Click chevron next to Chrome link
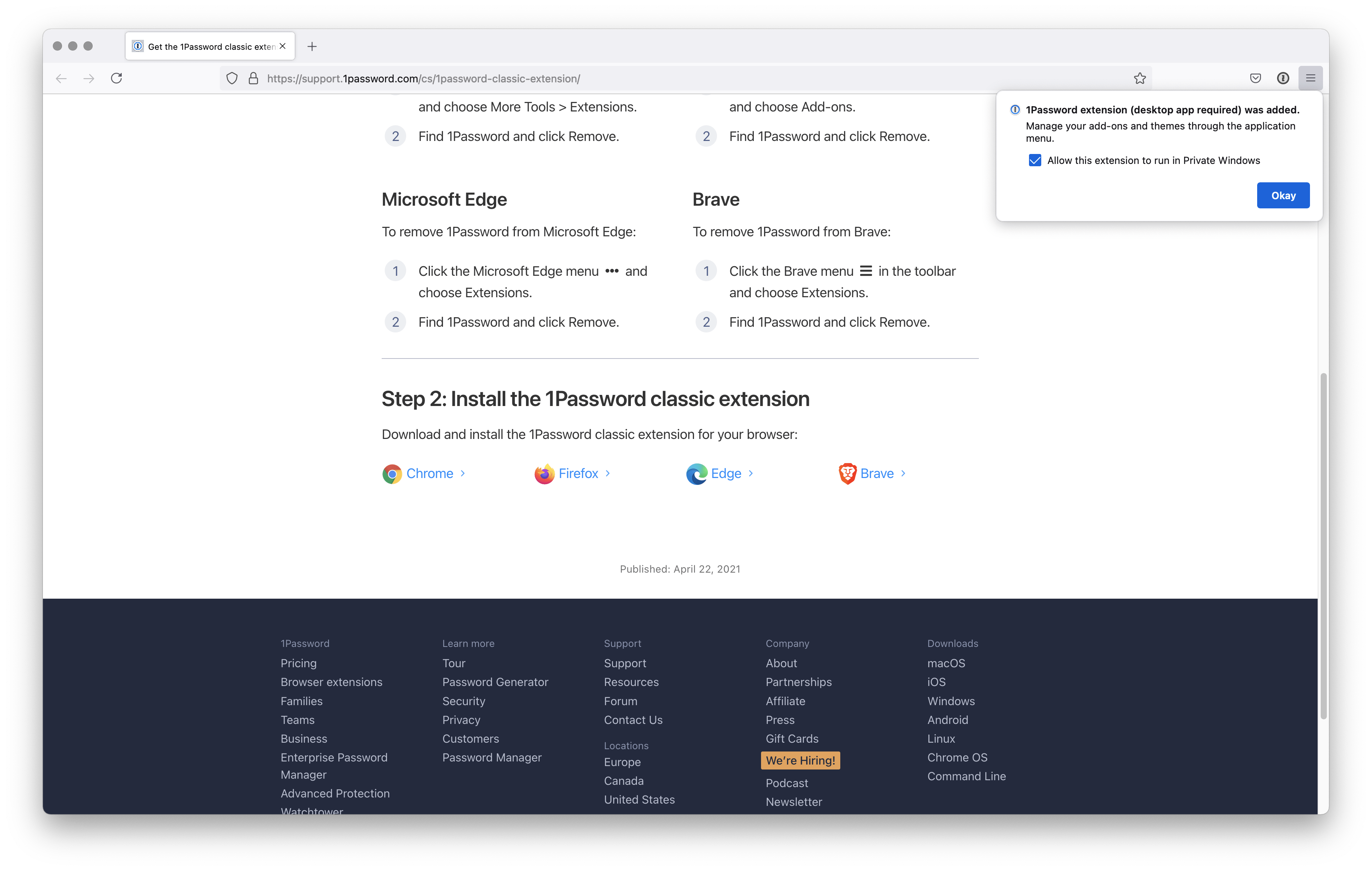Screen dimensions: 1372x871 click(x=463, y=474)
